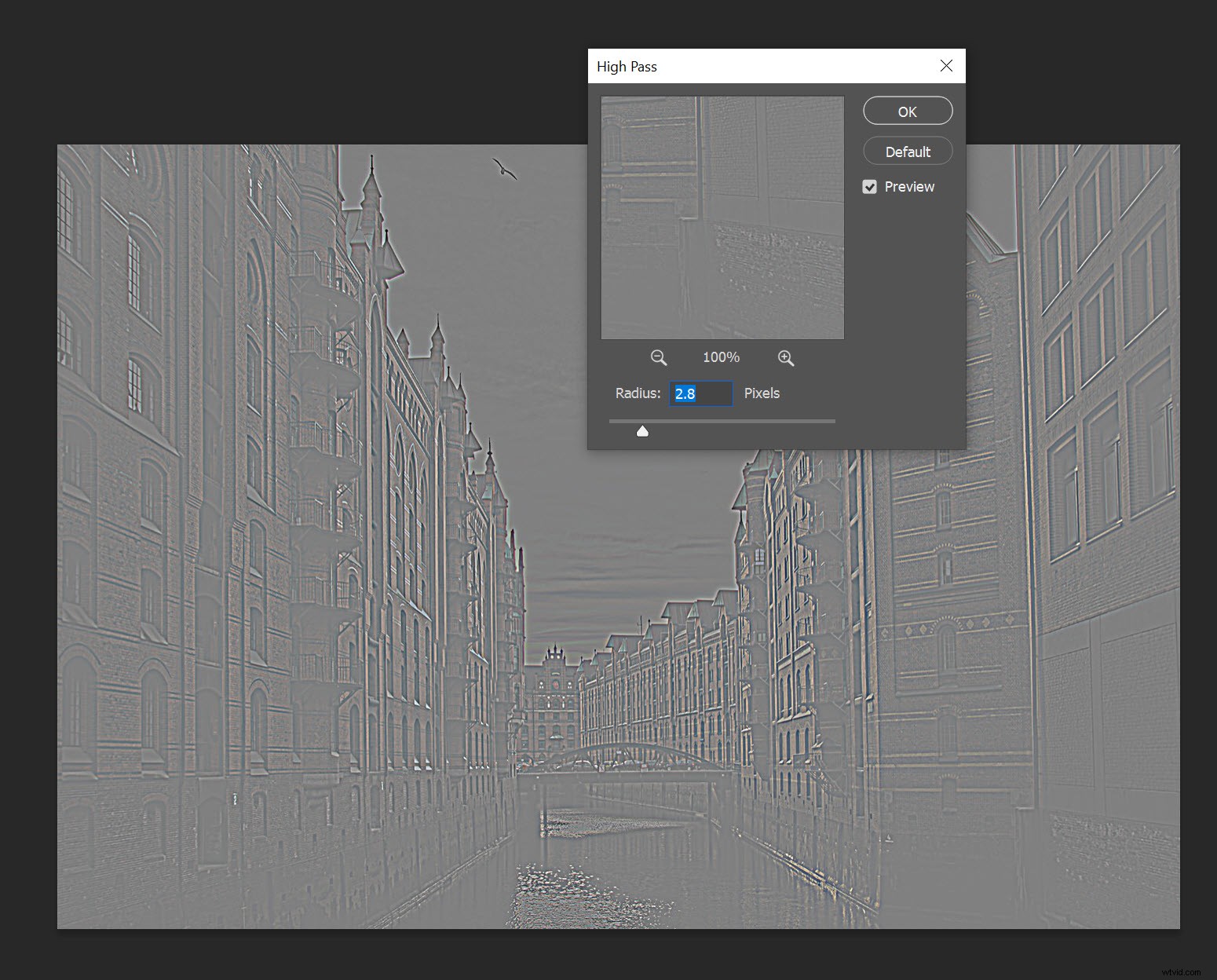
Task: Click the right end of Radius slider track
Action: click(x=832, y=422)
